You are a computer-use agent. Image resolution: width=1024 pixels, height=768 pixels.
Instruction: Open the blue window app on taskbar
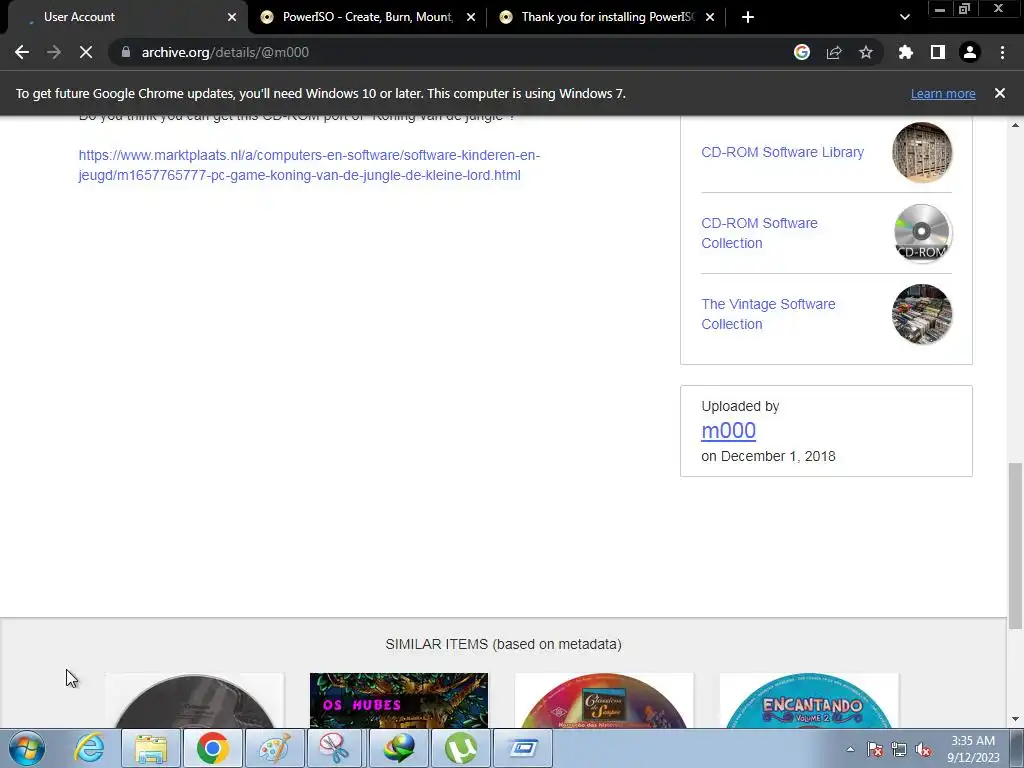pyautogui.click(x=522, y=748)
